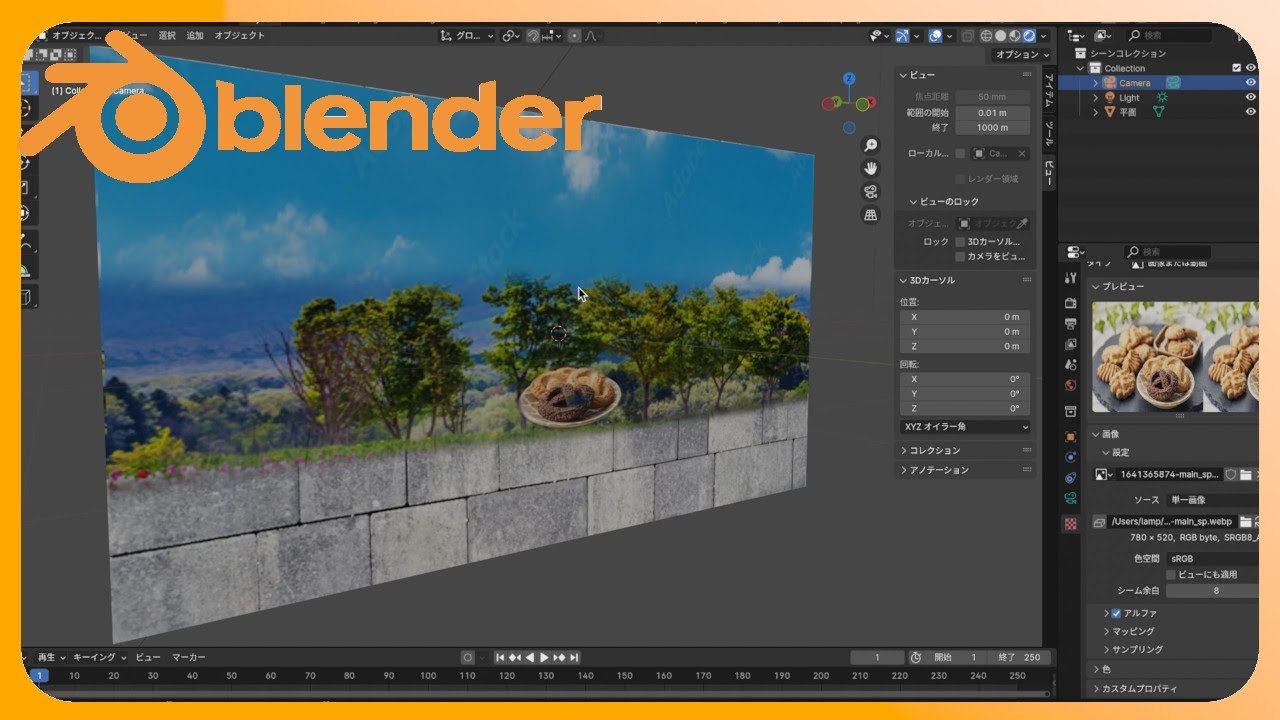Open the Tool properties tab icon
The height and width of the screenshot is (720, 1280).
tap(1071, 278)
